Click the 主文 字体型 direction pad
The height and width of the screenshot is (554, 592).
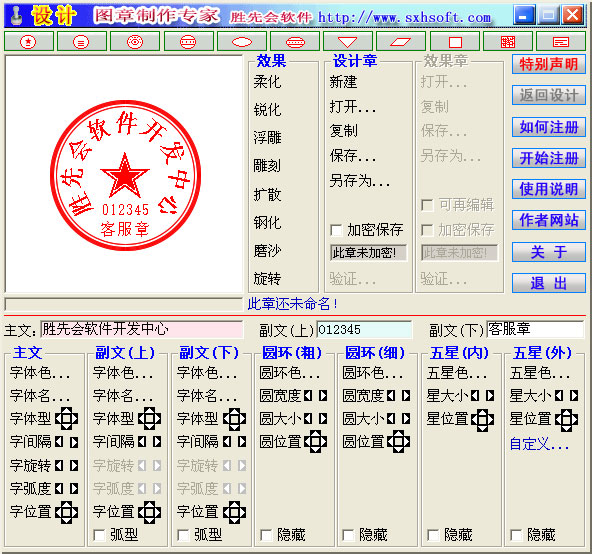tap(66, 418)
